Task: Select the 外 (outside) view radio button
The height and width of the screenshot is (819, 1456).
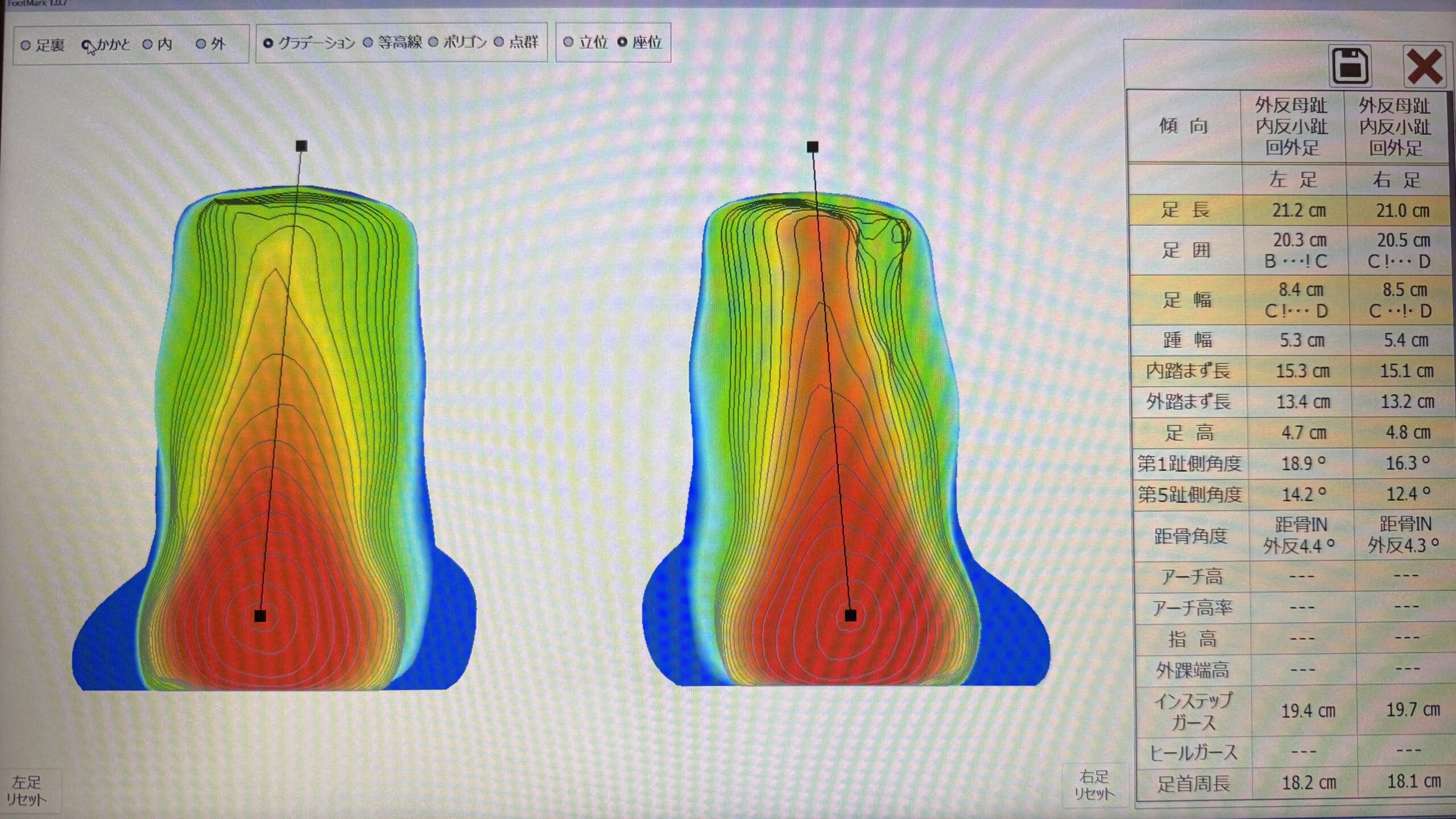Action: point(200,44)
